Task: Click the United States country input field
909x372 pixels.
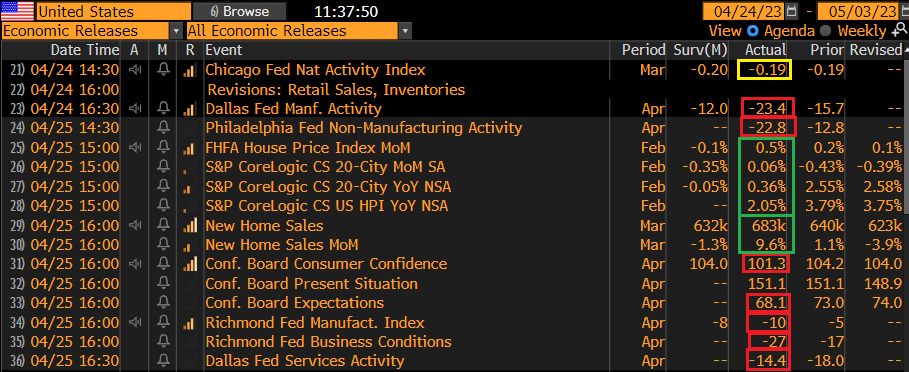Action: click(113, 11)
